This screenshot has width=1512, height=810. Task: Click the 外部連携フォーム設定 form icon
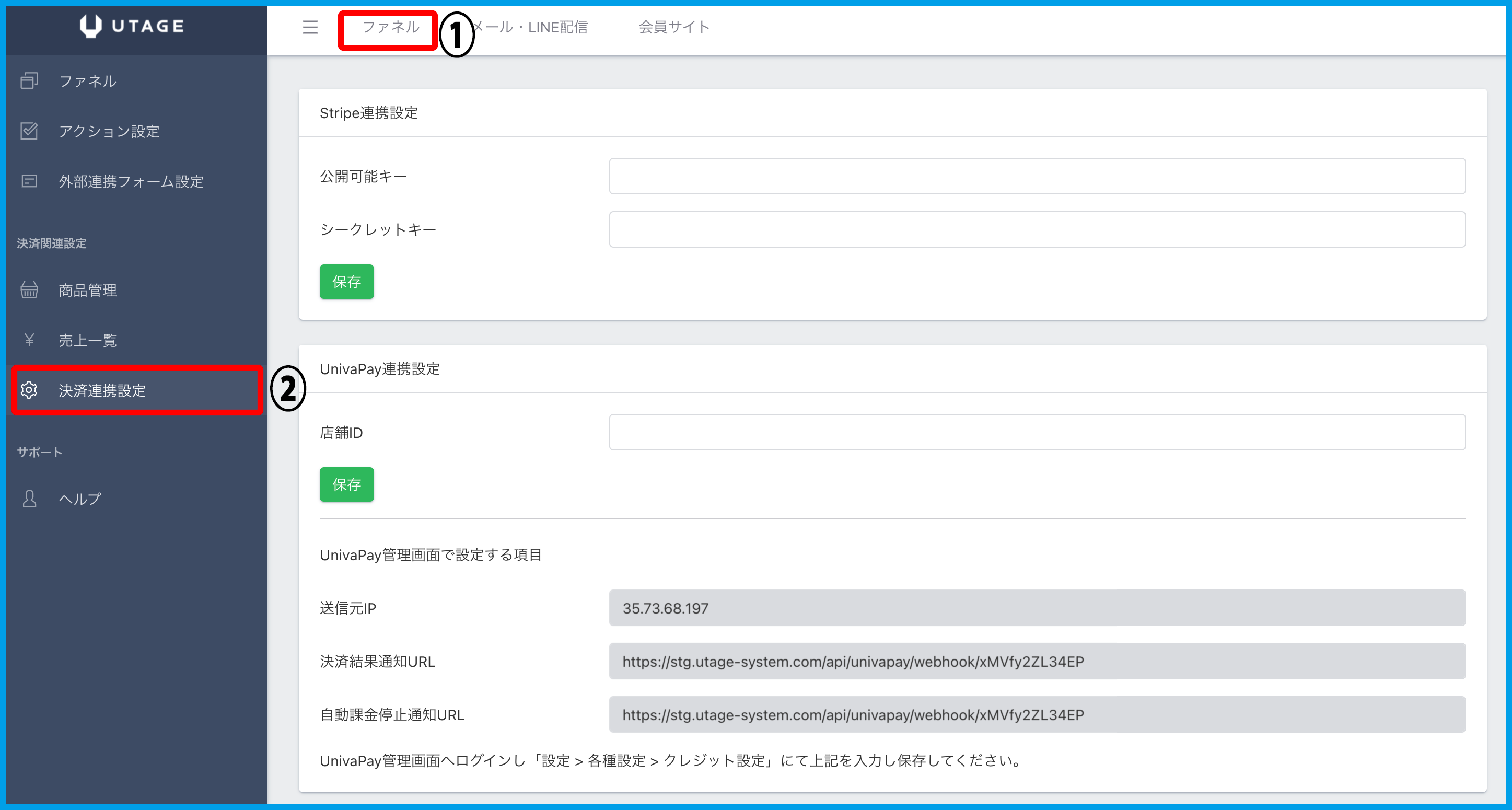tap(29, 181)
